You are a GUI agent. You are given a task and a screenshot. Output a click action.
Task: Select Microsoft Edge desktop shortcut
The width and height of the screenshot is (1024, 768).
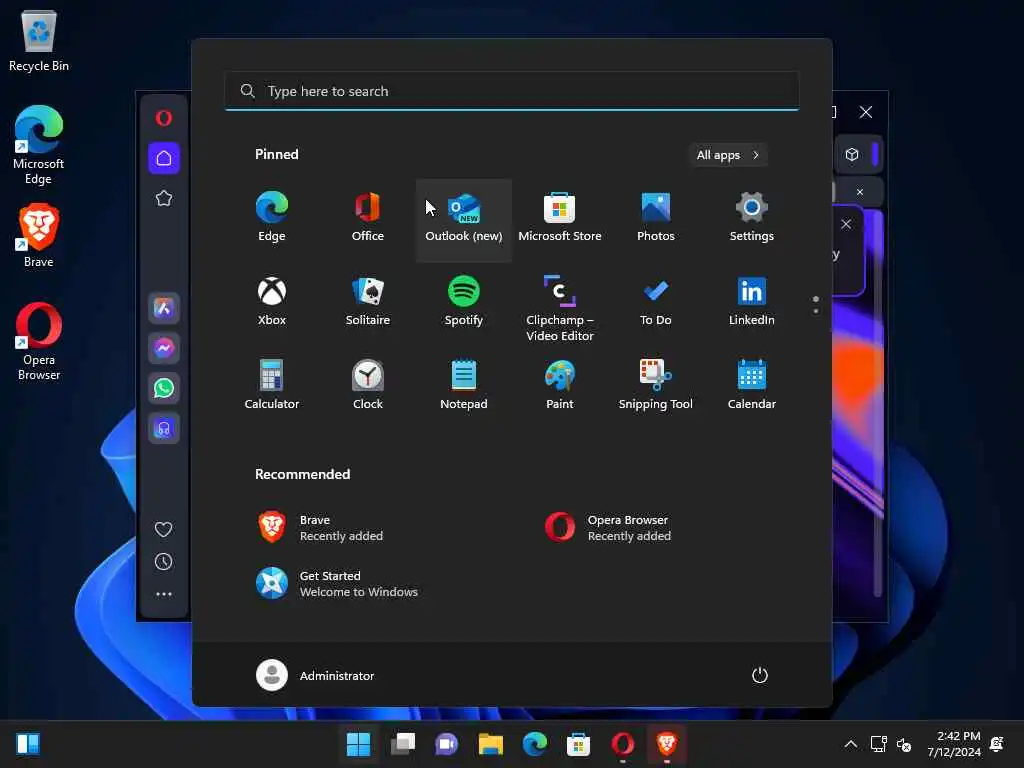pos(39,145)
